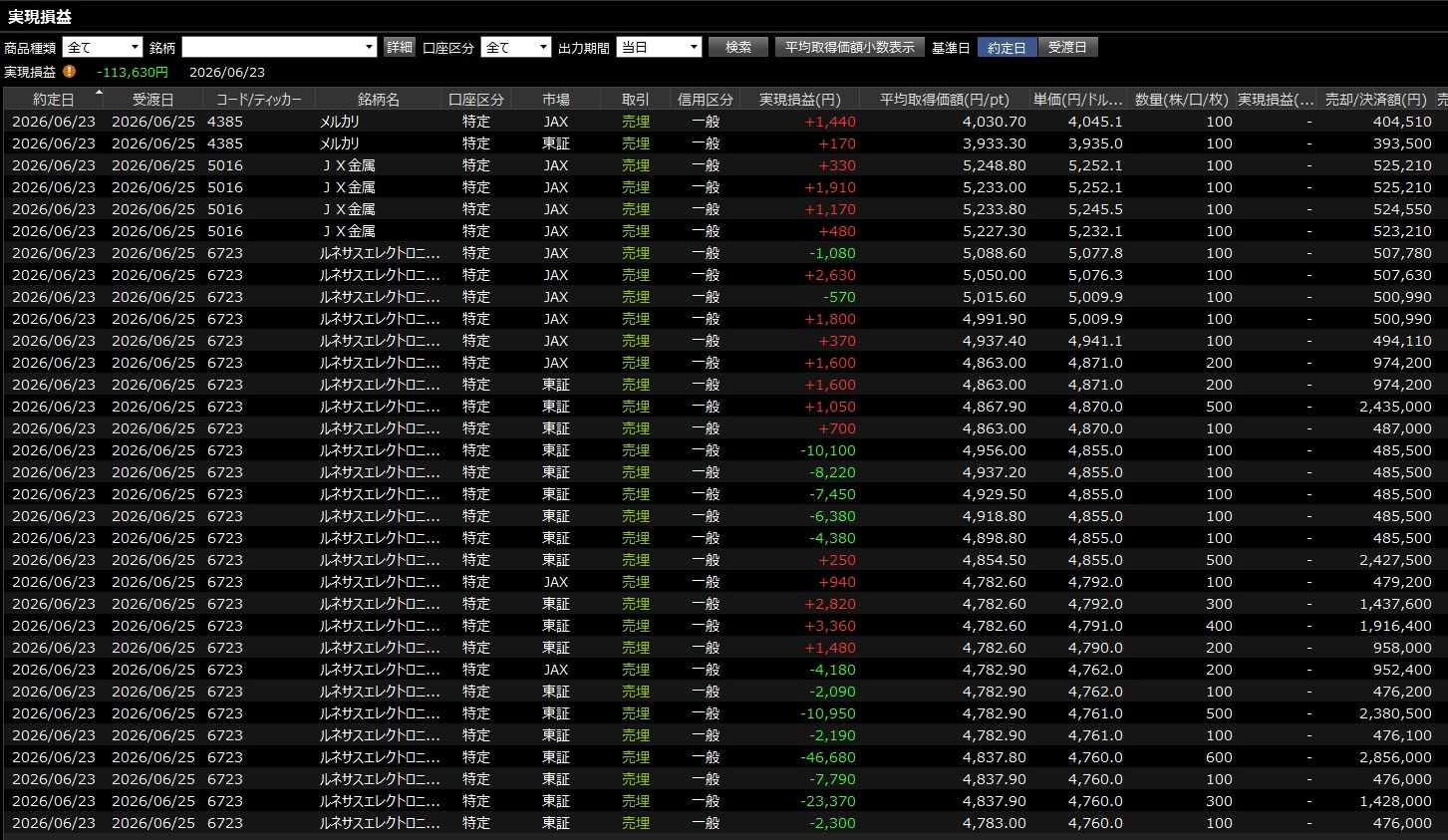Screen dimensions: 1448x840
Task: Sort by 売却/決済額(円) column header
Action: (x=1375, y=100)
